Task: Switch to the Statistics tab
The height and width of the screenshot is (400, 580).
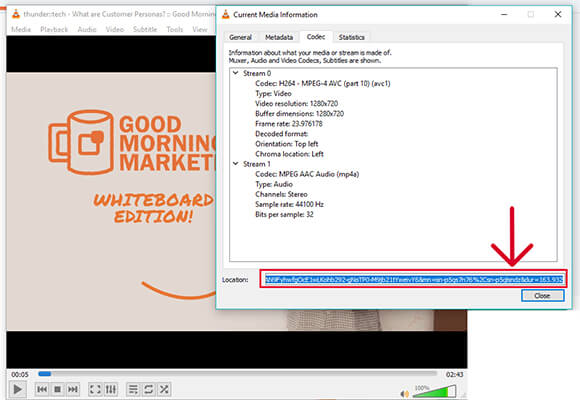Action: (351, 37)
